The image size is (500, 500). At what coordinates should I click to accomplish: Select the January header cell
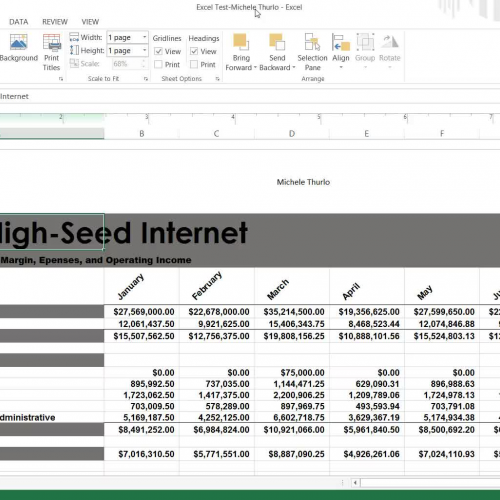pos(142,286)
